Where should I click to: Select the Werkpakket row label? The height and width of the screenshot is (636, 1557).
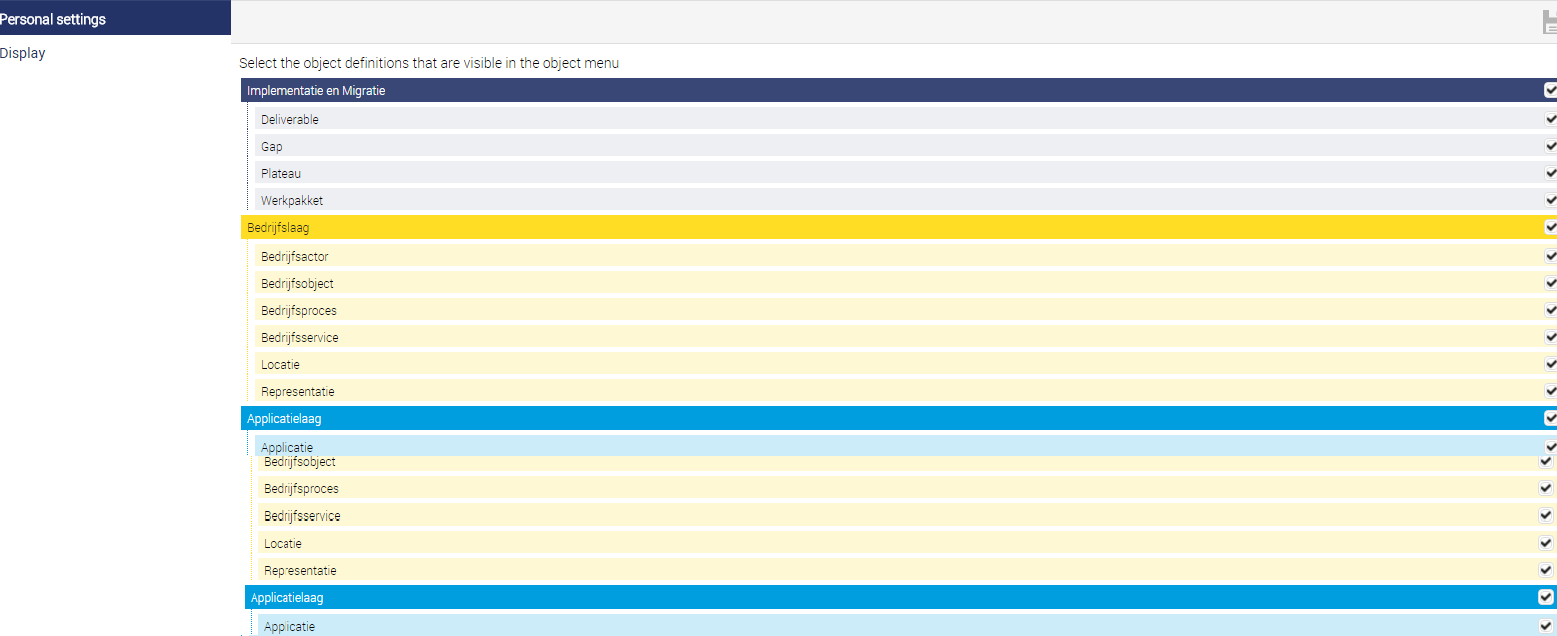click(292, 201)
